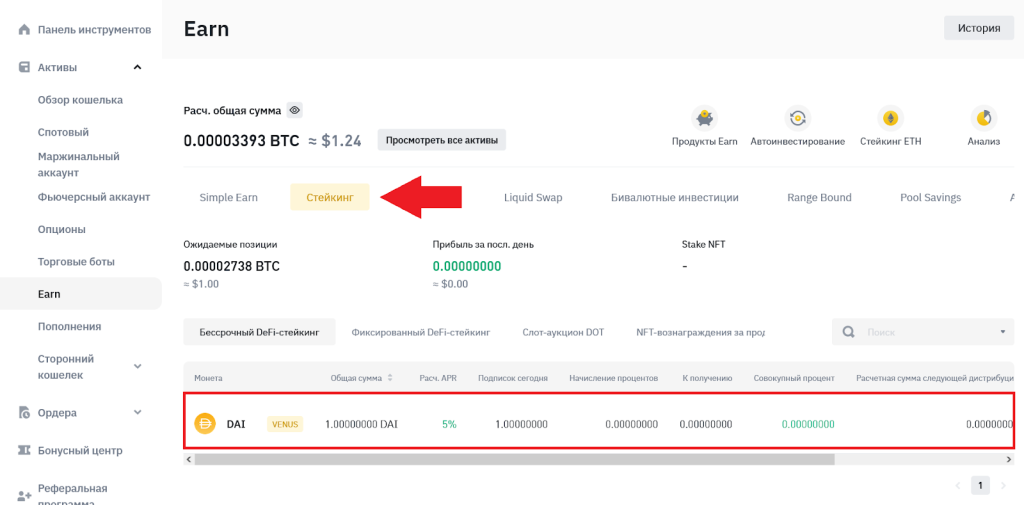Click Просмотреть все активы button
The image size is (1024, 505).
[x=441, y=140]
